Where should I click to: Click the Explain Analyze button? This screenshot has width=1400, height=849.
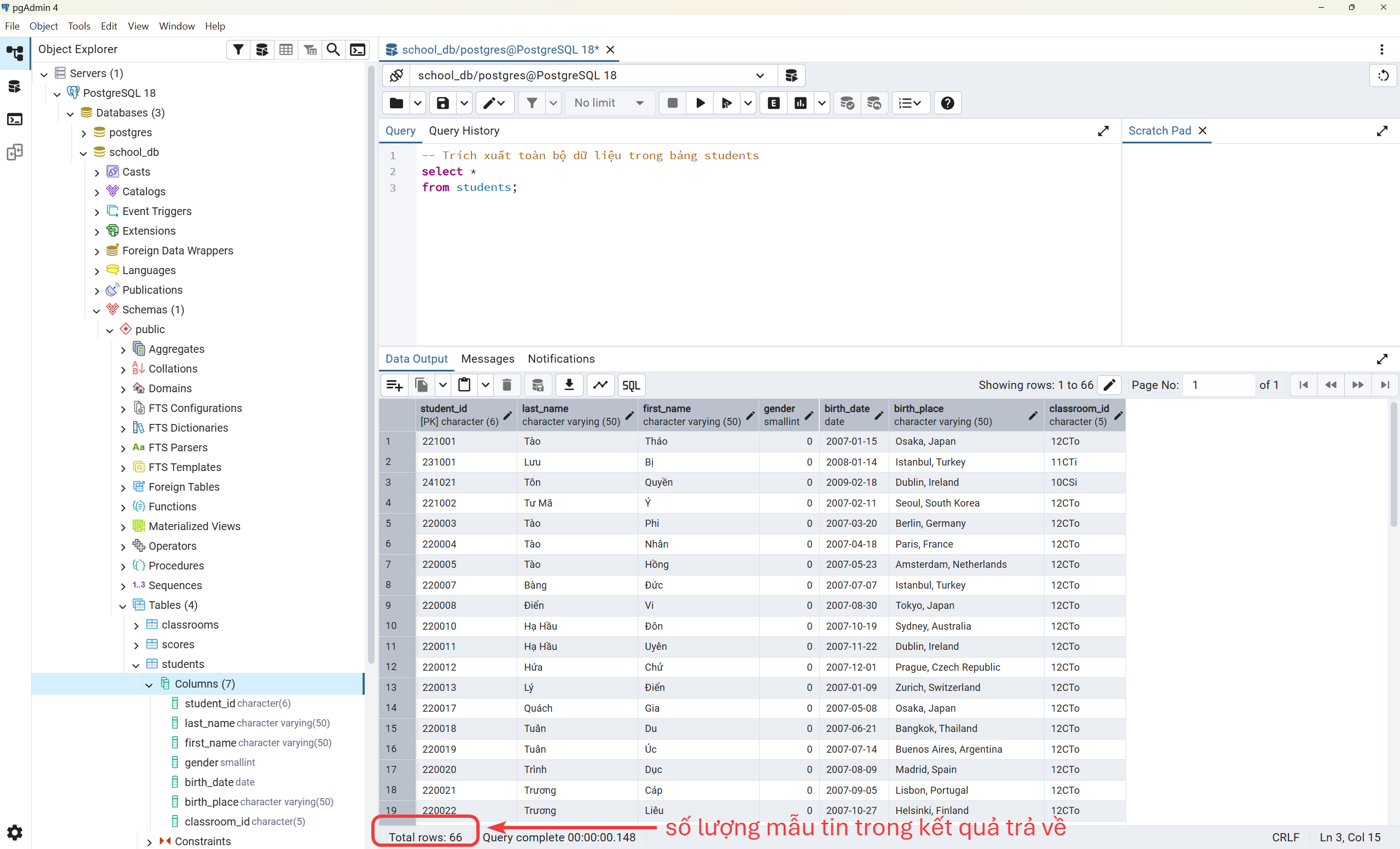click(x=800, y=103)
